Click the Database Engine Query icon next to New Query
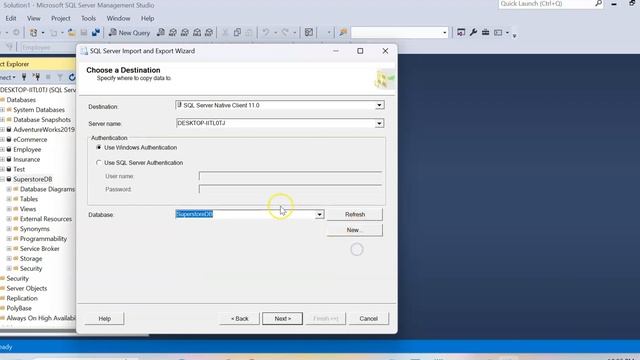The width and height of the screenshot is (640, 360). click(161, 33)
